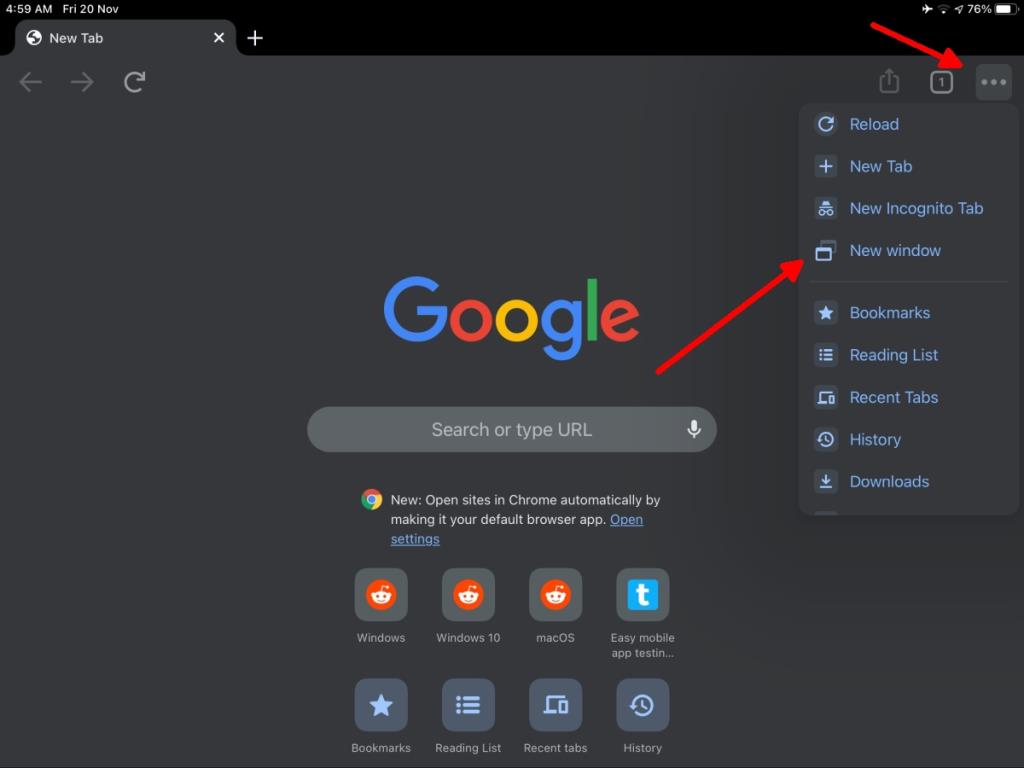Choose Reading List from the menu

(x=893, y=355)
